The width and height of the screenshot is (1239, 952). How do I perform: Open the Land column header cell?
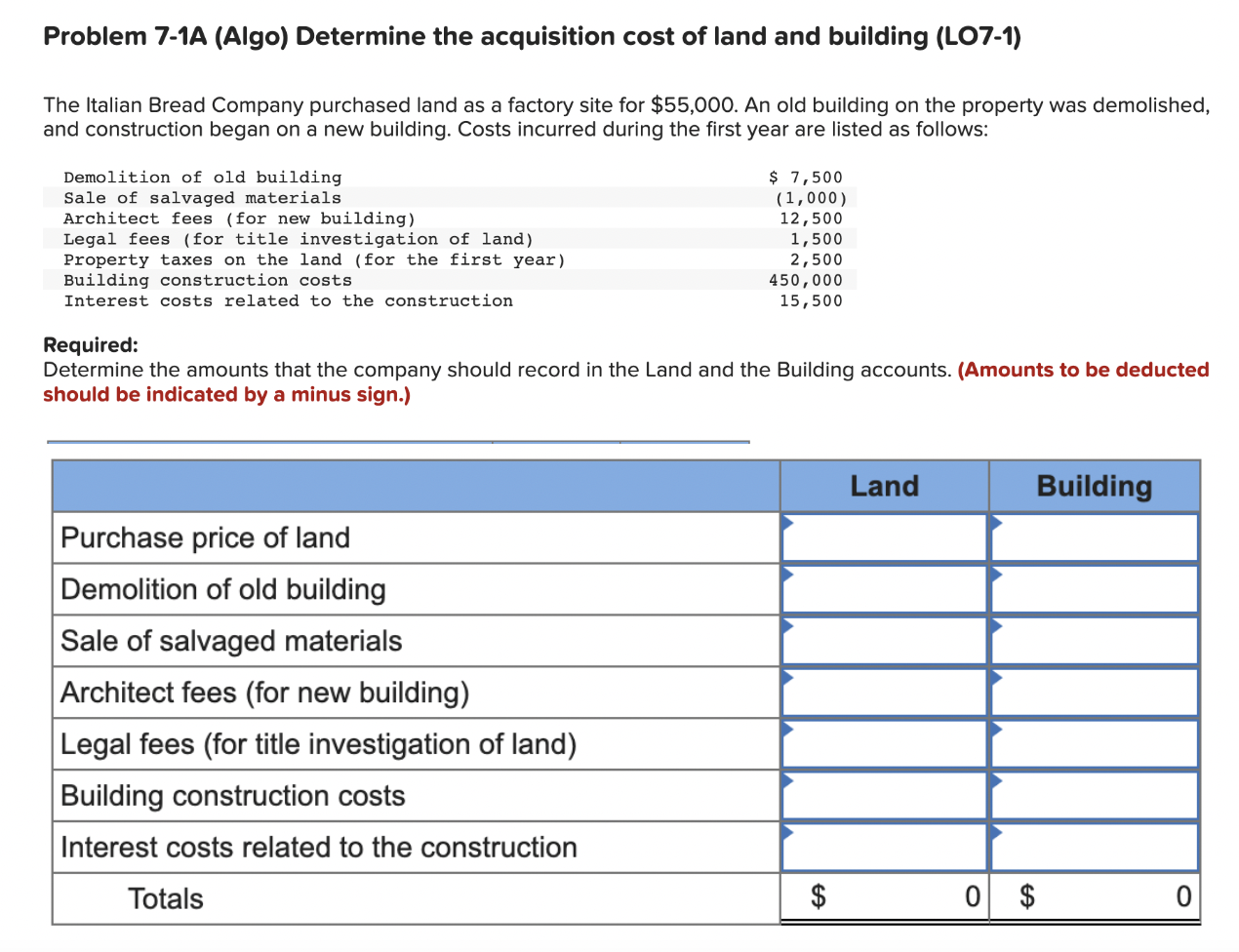tap(884, 486)
